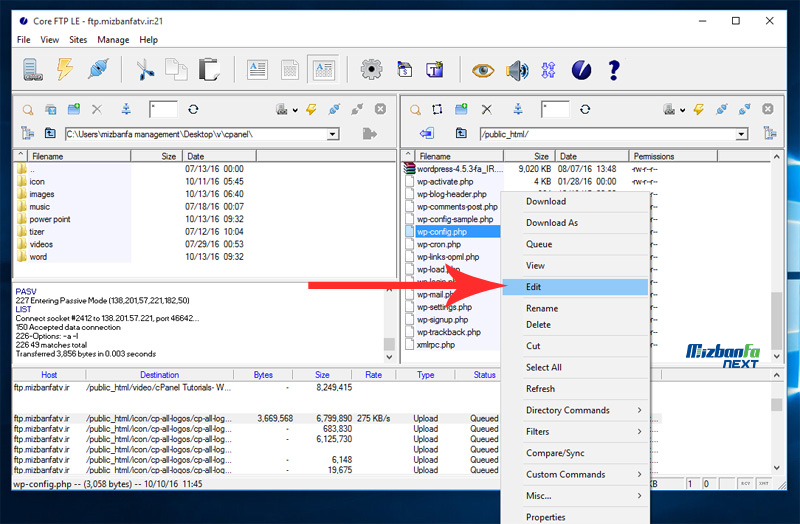The width and height of the screenshot is (800, 524).
Task: Click the delete X icon in local panel
Action: pos(97,109)
